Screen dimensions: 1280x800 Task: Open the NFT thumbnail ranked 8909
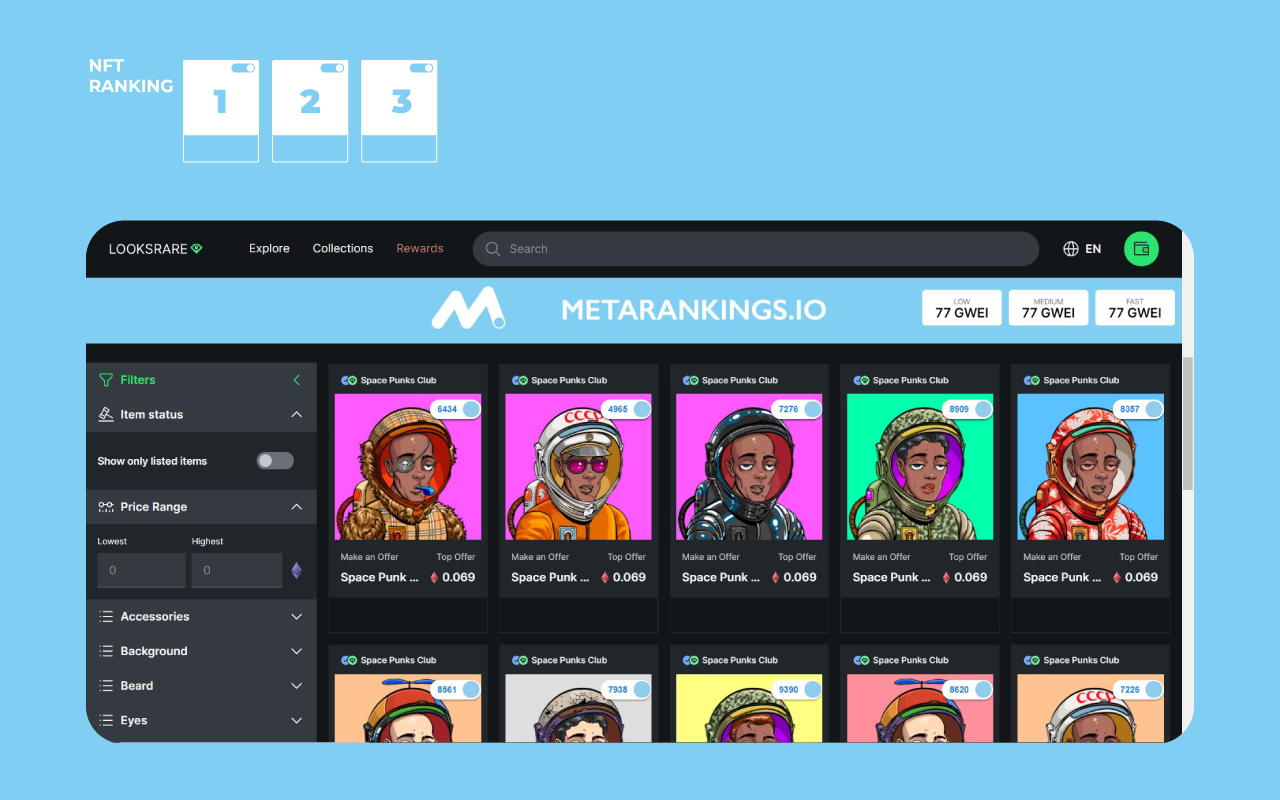(920, 467)
